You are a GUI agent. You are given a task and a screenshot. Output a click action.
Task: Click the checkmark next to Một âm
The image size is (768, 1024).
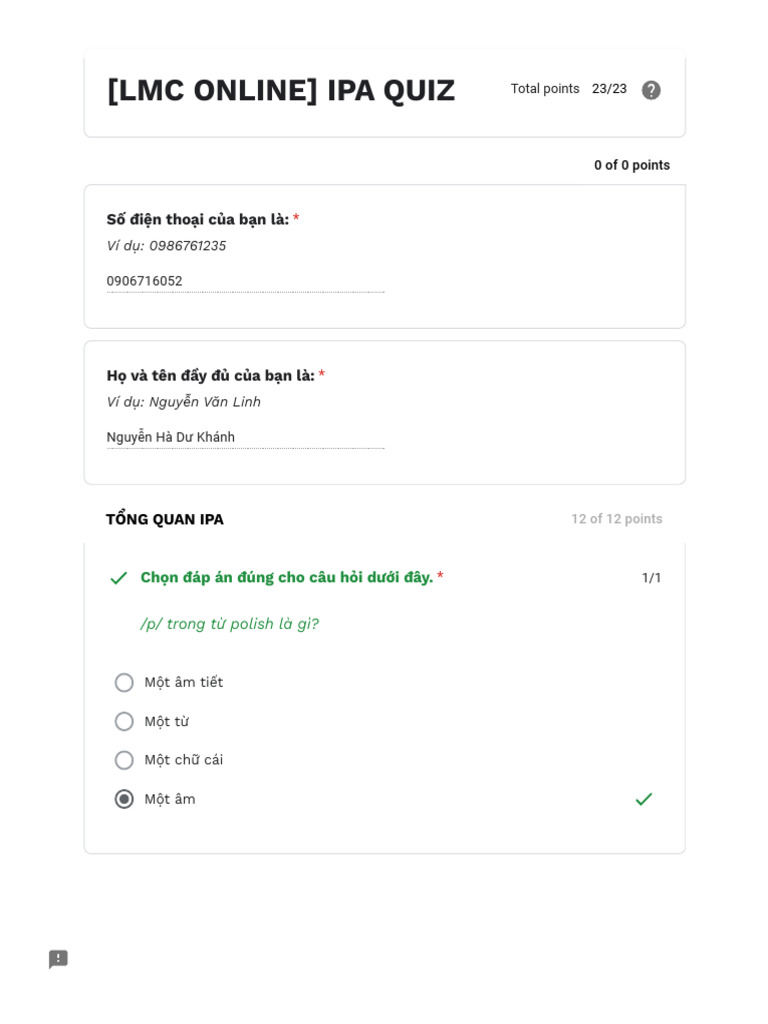point(643,799)
